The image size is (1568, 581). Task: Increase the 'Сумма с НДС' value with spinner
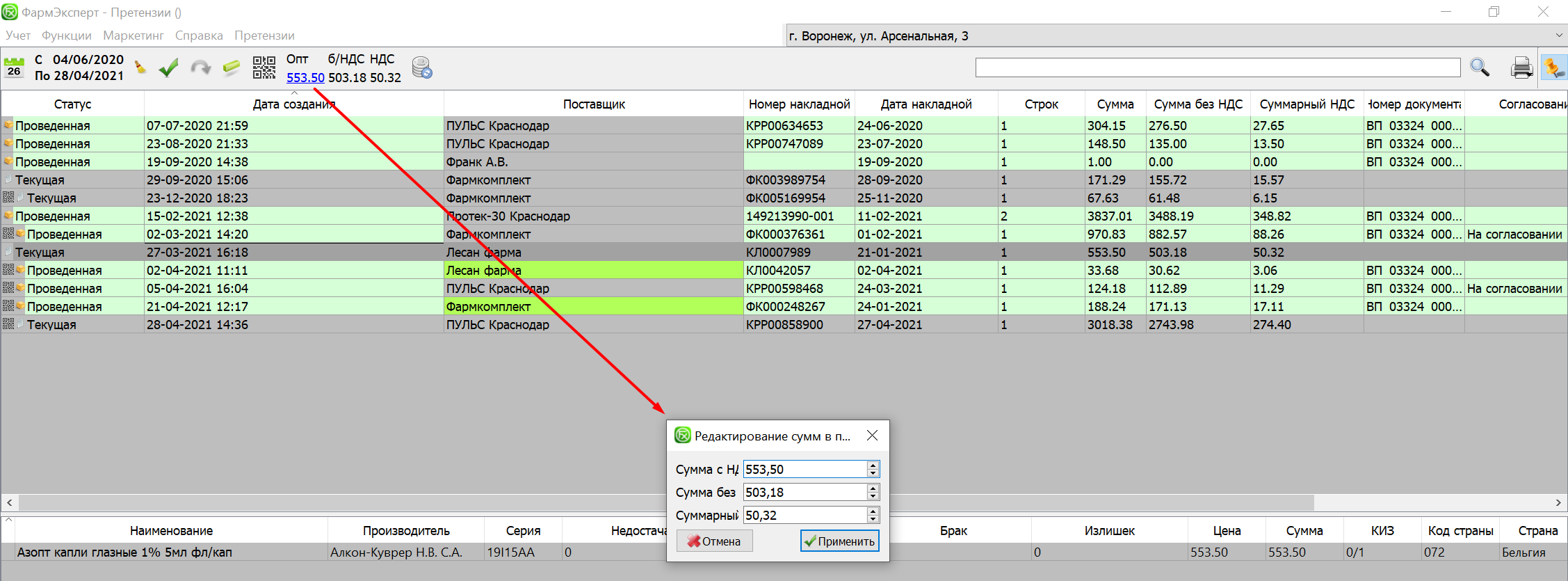(x=873, y=465)
